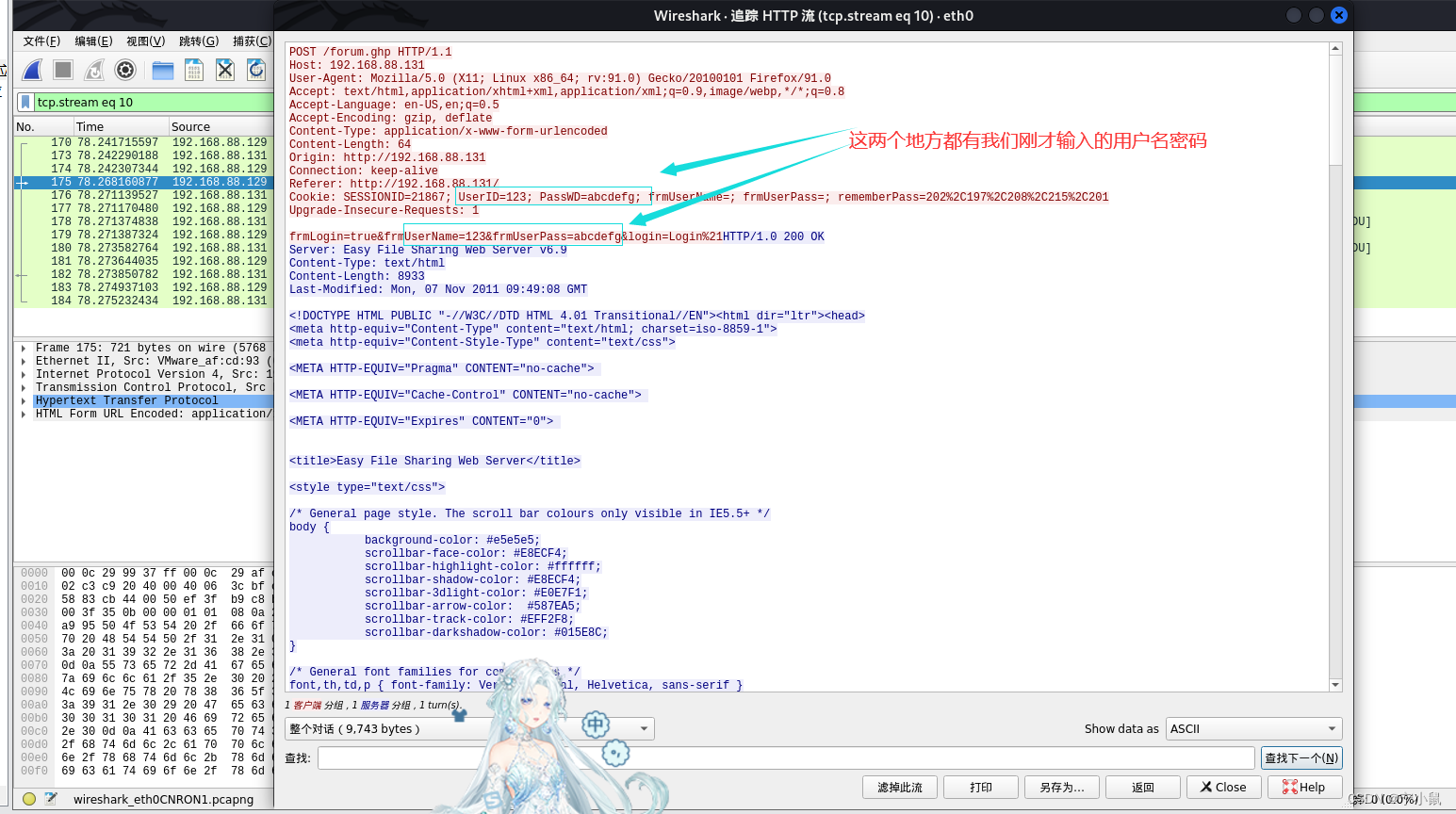The image size is (1456, 814).
Task: Click the tcp.stream eq 10 display filter field
Action: [x=154, y=102]
